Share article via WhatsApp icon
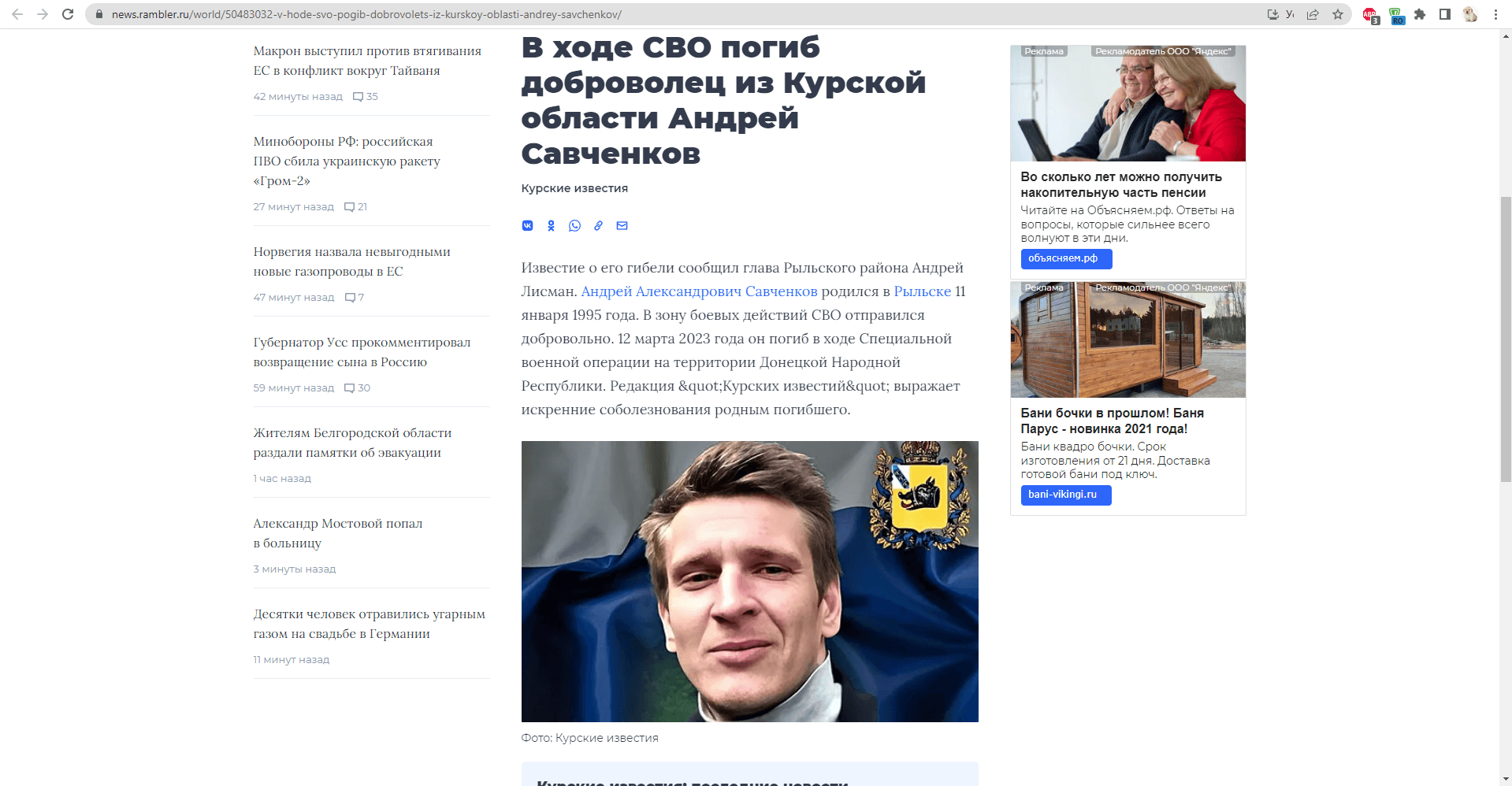Screen dimensions: 1512x786 click(x=574, y=226)
